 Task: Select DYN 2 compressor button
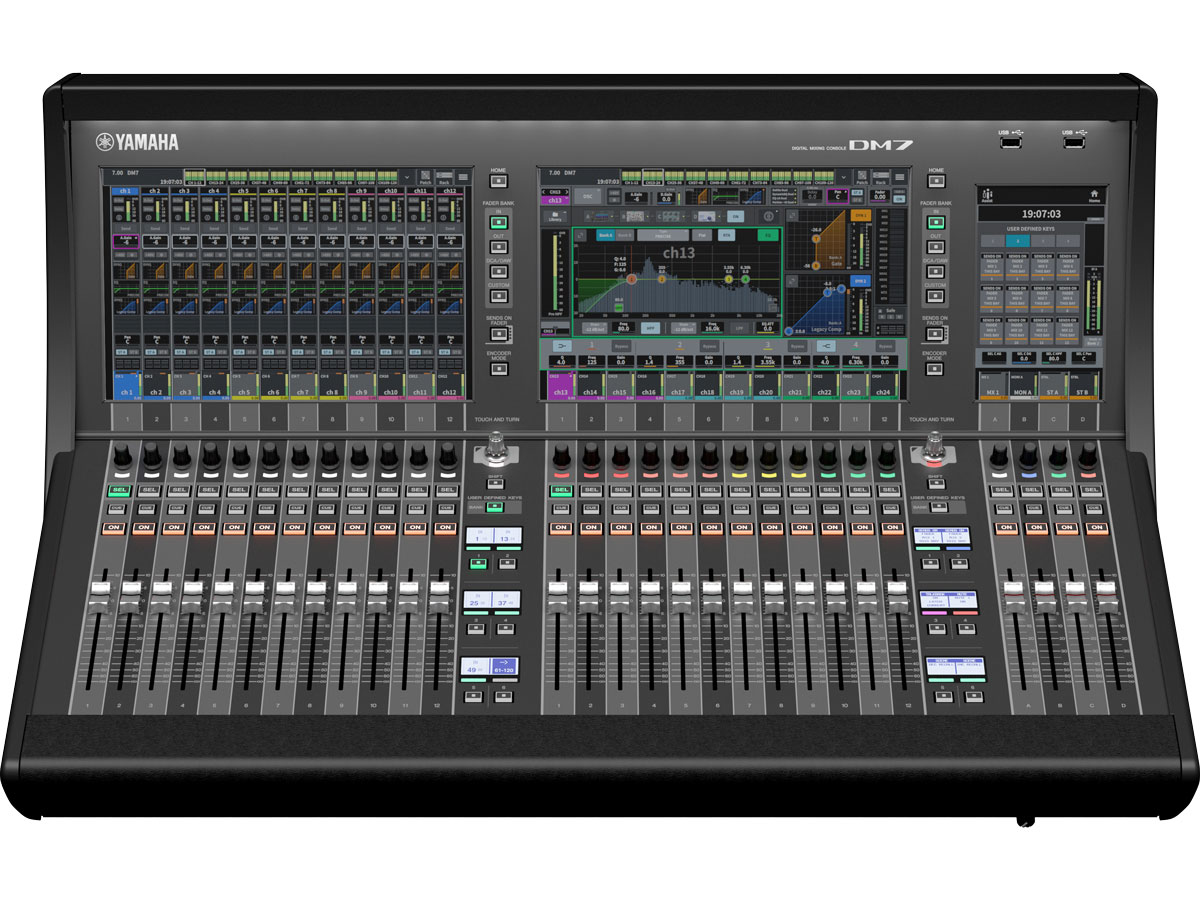click(x=860, y=281)
